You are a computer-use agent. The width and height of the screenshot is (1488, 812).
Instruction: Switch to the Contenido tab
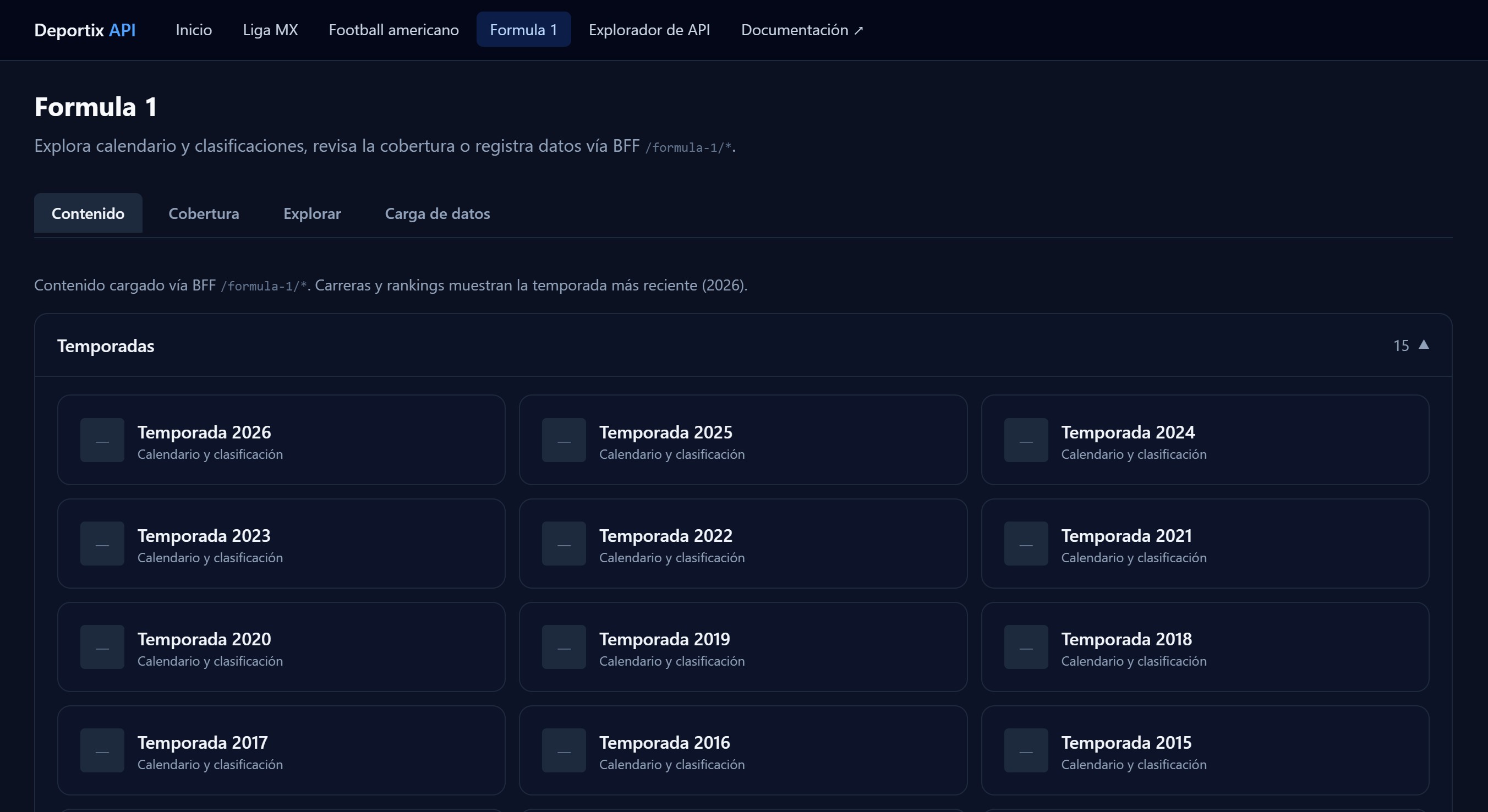click(x=88, y=213)
